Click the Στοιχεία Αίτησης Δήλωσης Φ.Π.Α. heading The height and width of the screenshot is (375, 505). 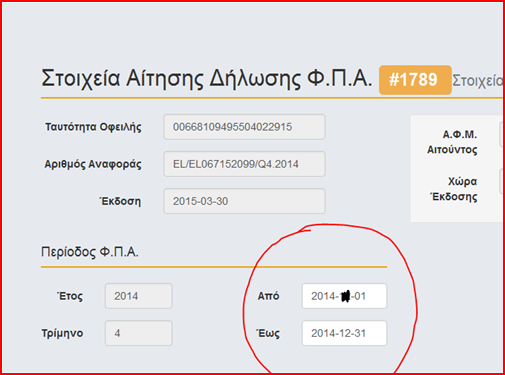[x=206, y=79]
